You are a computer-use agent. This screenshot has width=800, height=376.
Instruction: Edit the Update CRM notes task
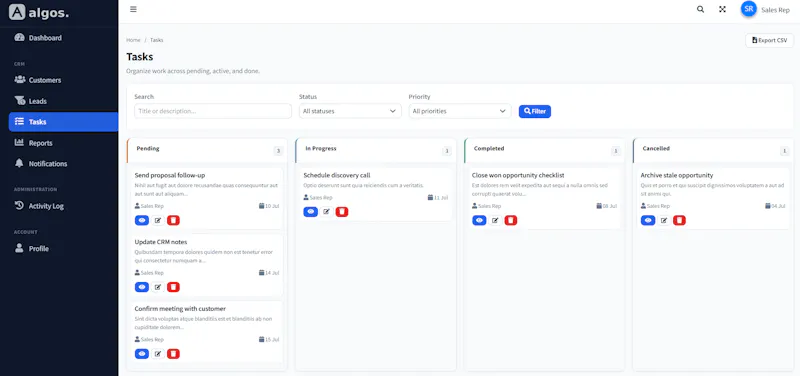(x=158, y=287)
